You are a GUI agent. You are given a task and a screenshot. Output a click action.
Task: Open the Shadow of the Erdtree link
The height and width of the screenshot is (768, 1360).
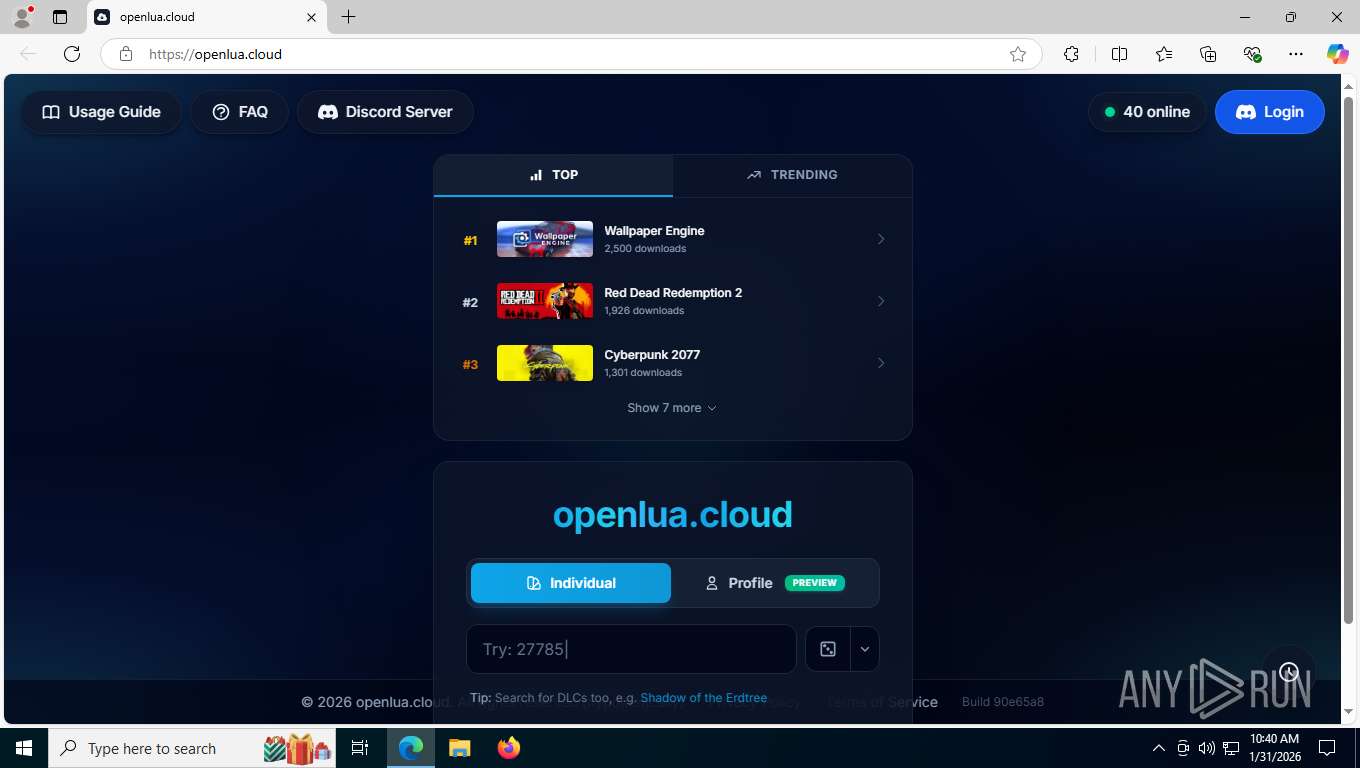pyautogui.click(x=704, y=698)
